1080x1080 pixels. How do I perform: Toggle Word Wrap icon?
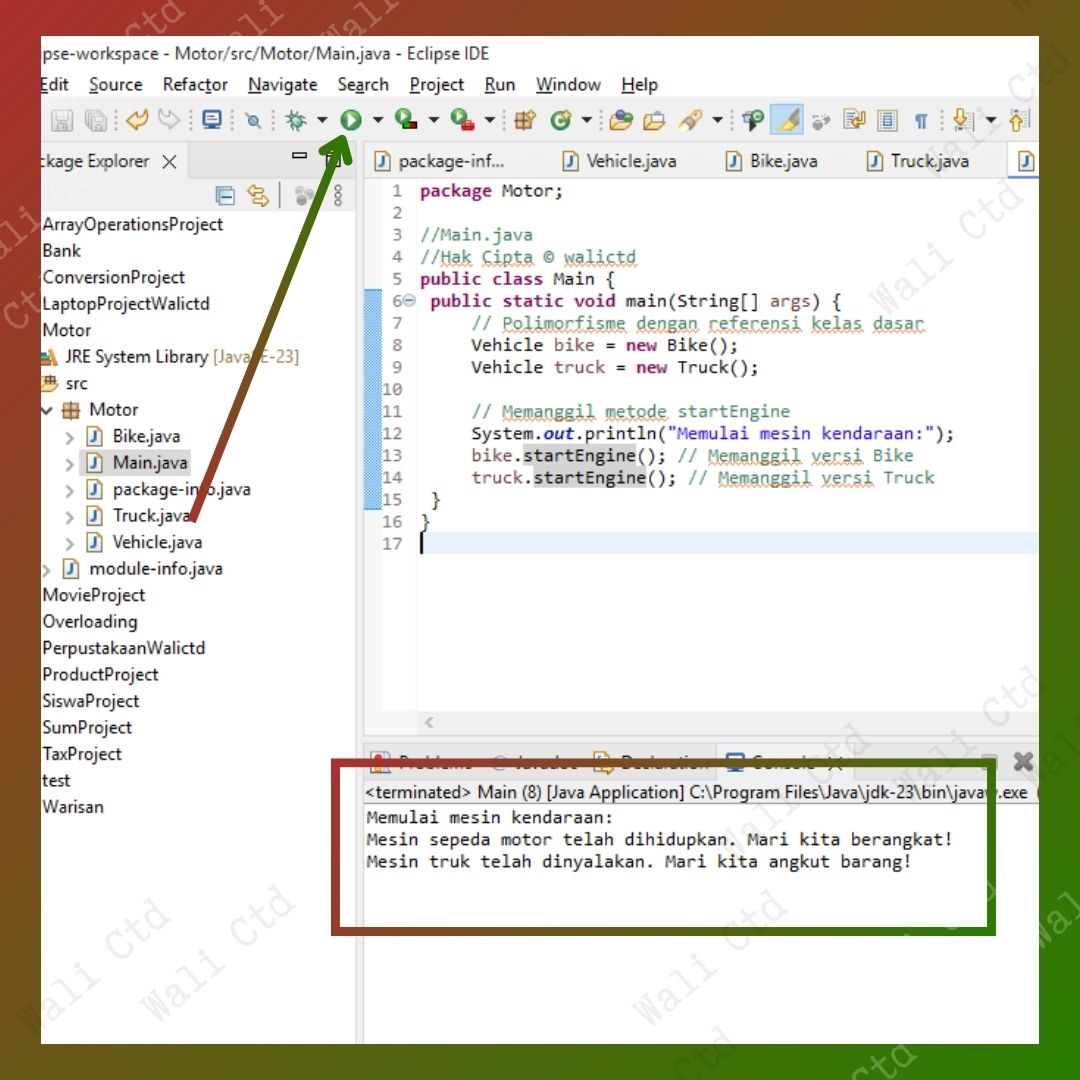pyautogui.click(x=853, y=121)
